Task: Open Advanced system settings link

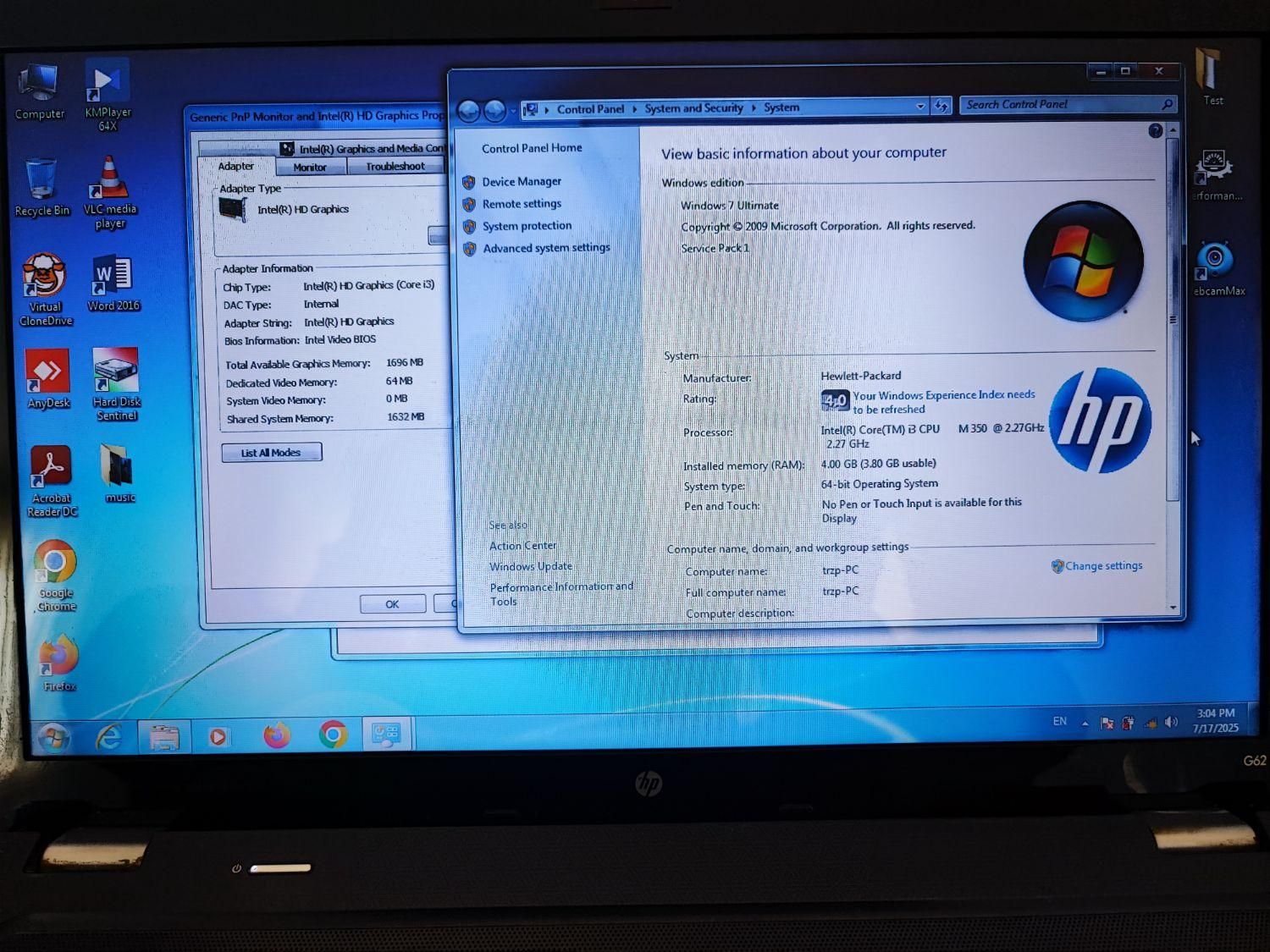Action: (x=546, y=248)
